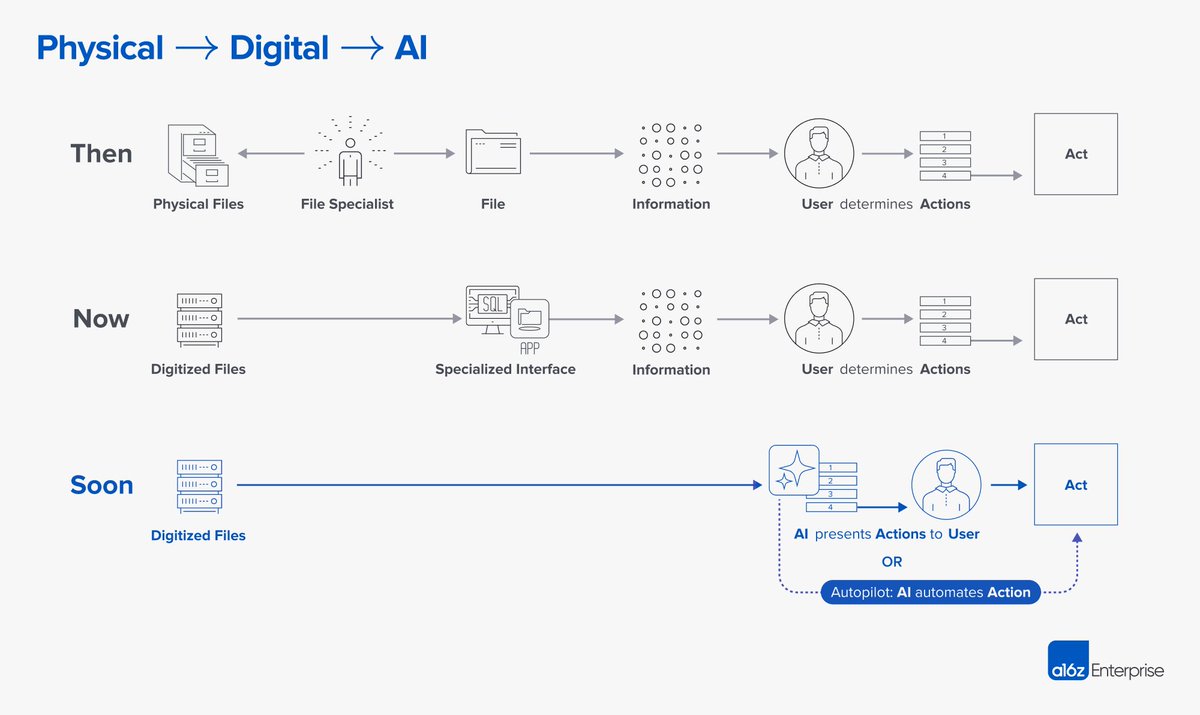Select the User avatar in the Then row

[817, 154]
